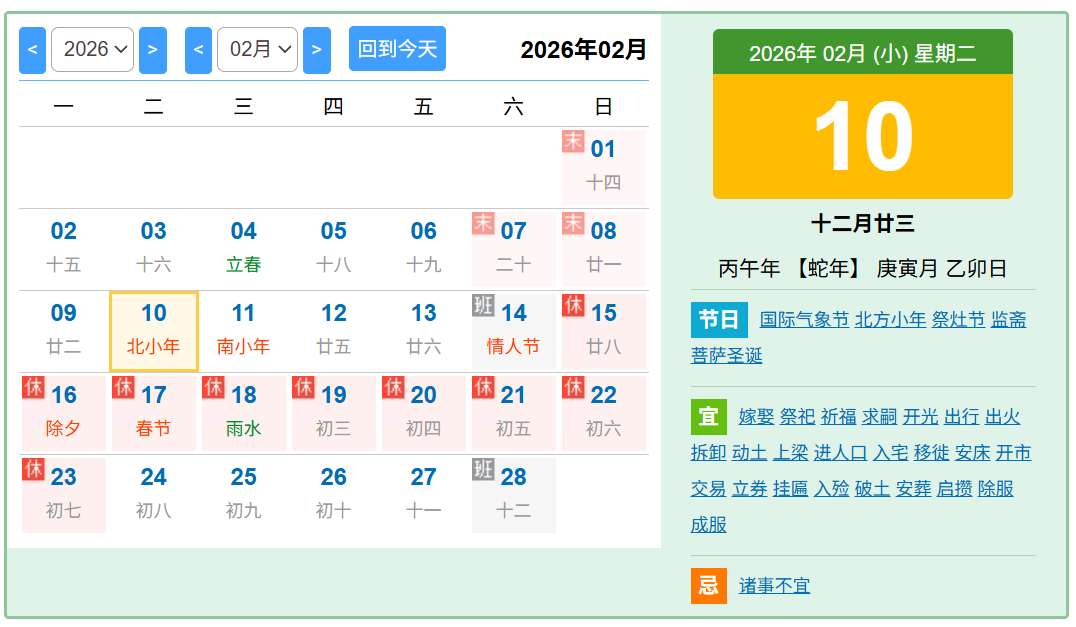This screenshot has height=627, width=1076.
Task: Select highlighted date 10 北小年
Action: click(x=154, y=330)
